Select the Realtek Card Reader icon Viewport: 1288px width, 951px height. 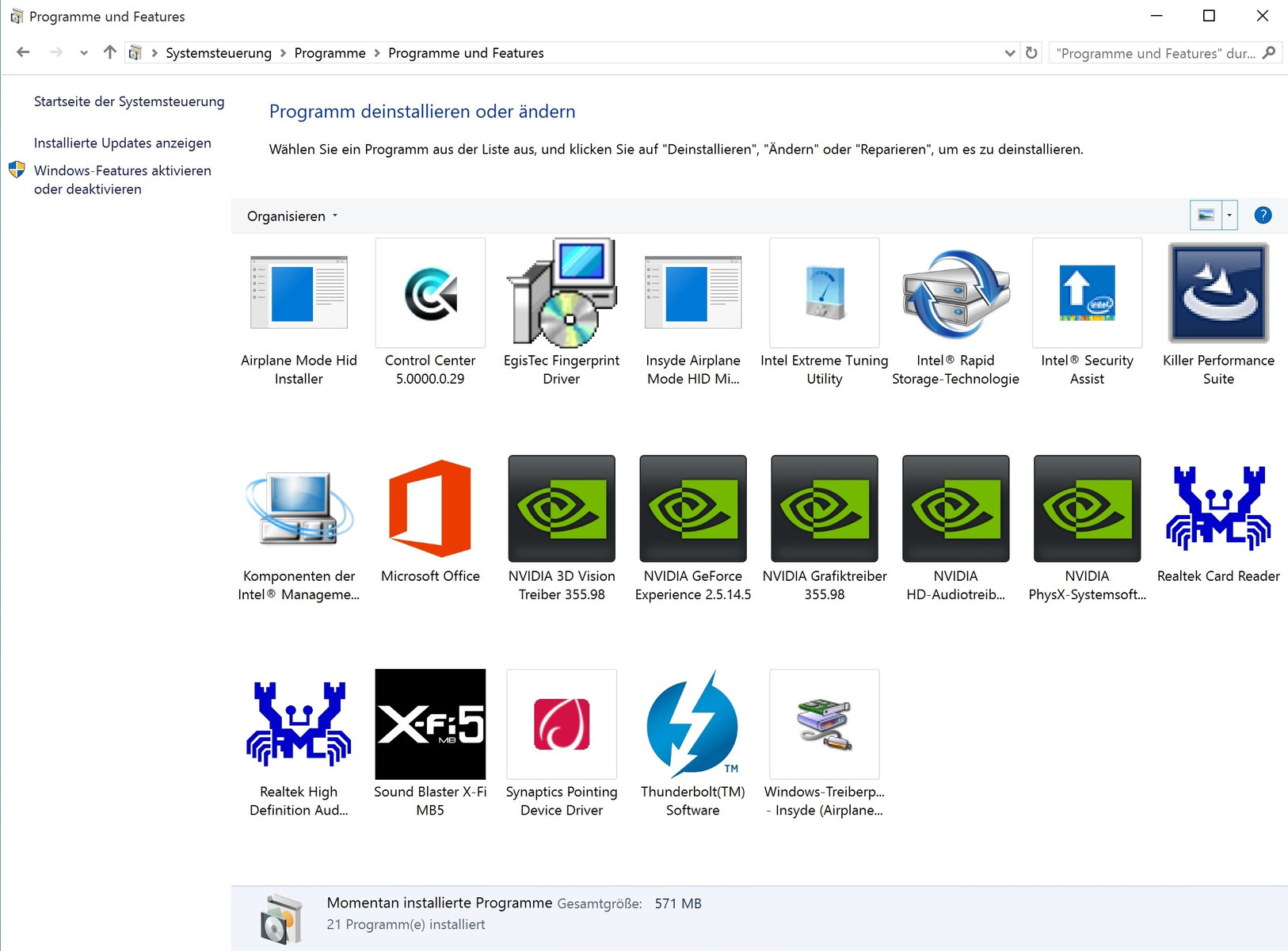pos(1219,509)
